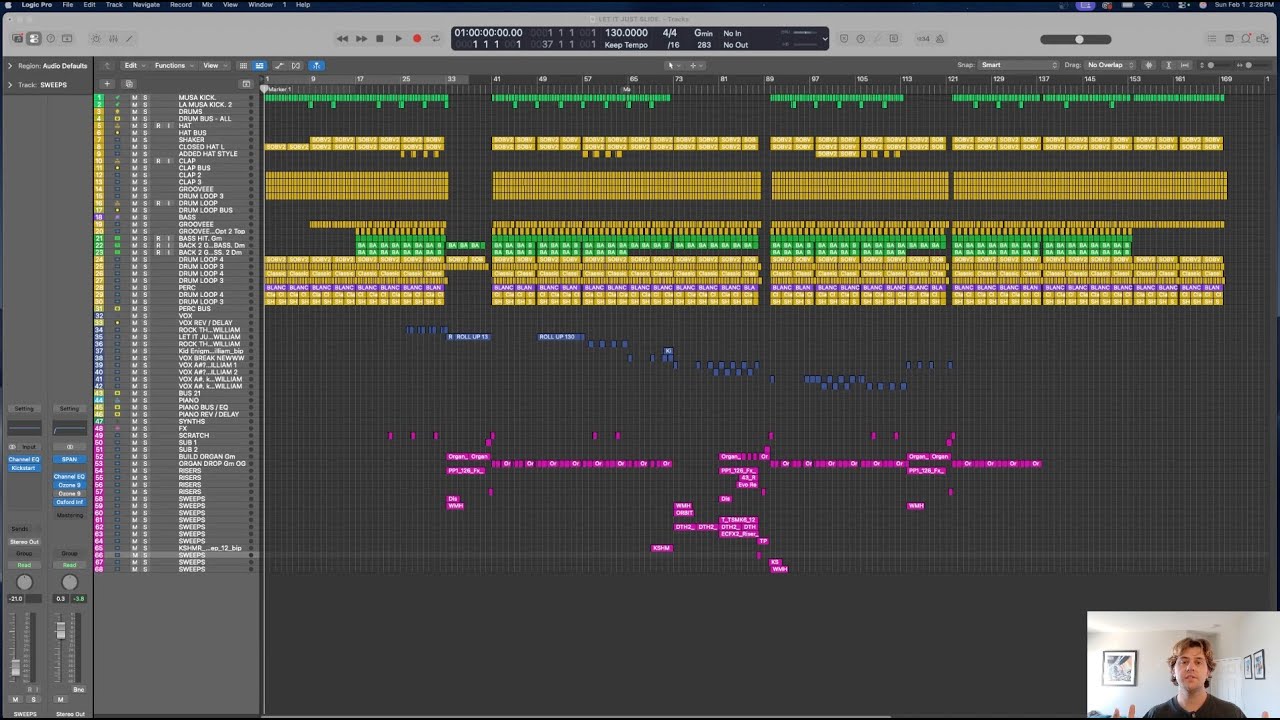
Task: Click the Play transport button
Action: click(x=398, y=39)
